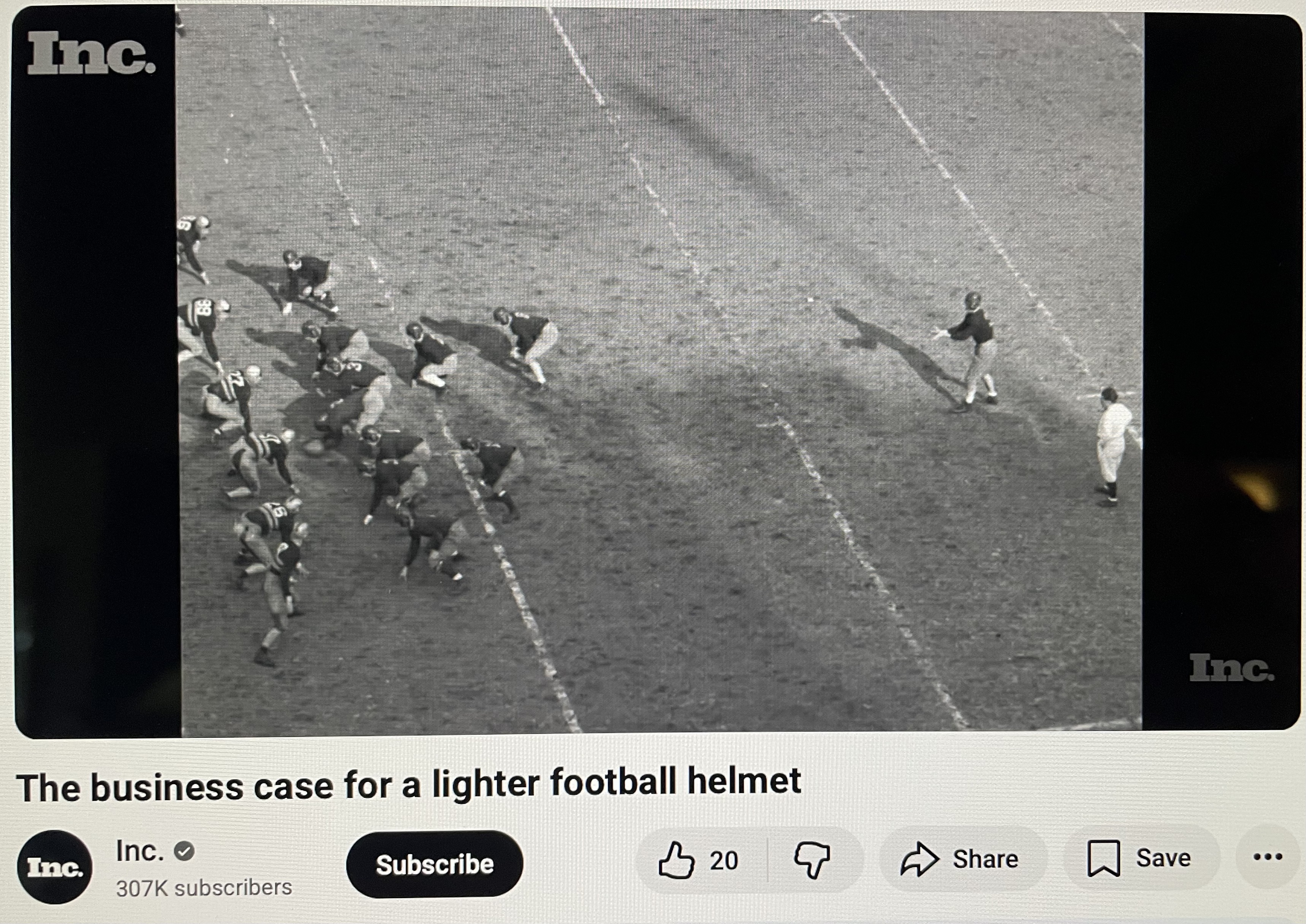Open the three-dot more actions menu
Screen dimensions: 1306x924
(1268, 856)
